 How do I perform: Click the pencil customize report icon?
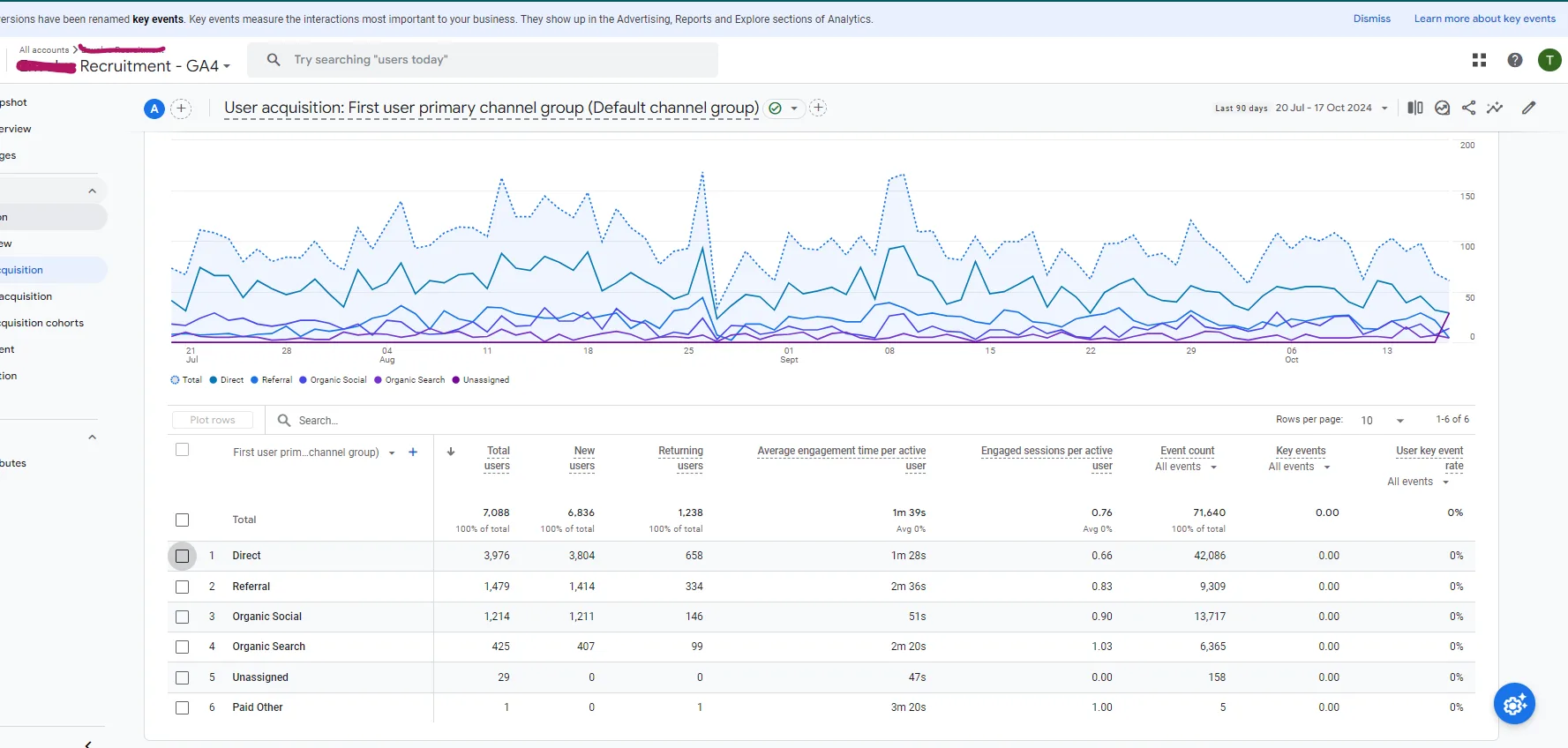[x=1529, y=108]
